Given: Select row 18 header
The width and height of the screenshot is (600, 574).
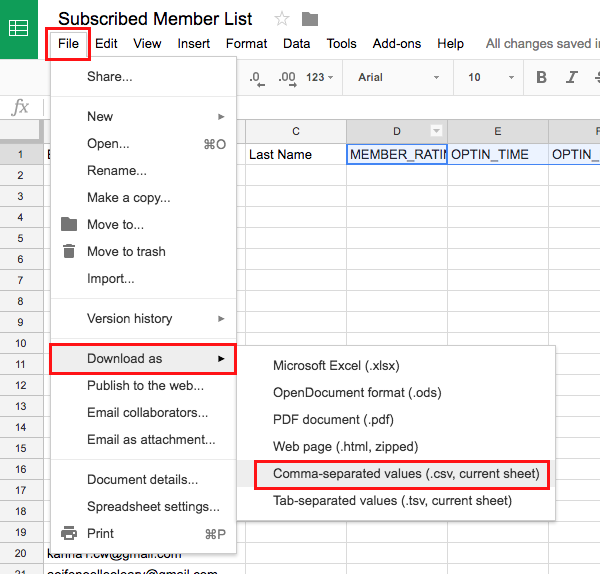Looking at the screenshot, I should pyautogui.click(x=21, y=511).
